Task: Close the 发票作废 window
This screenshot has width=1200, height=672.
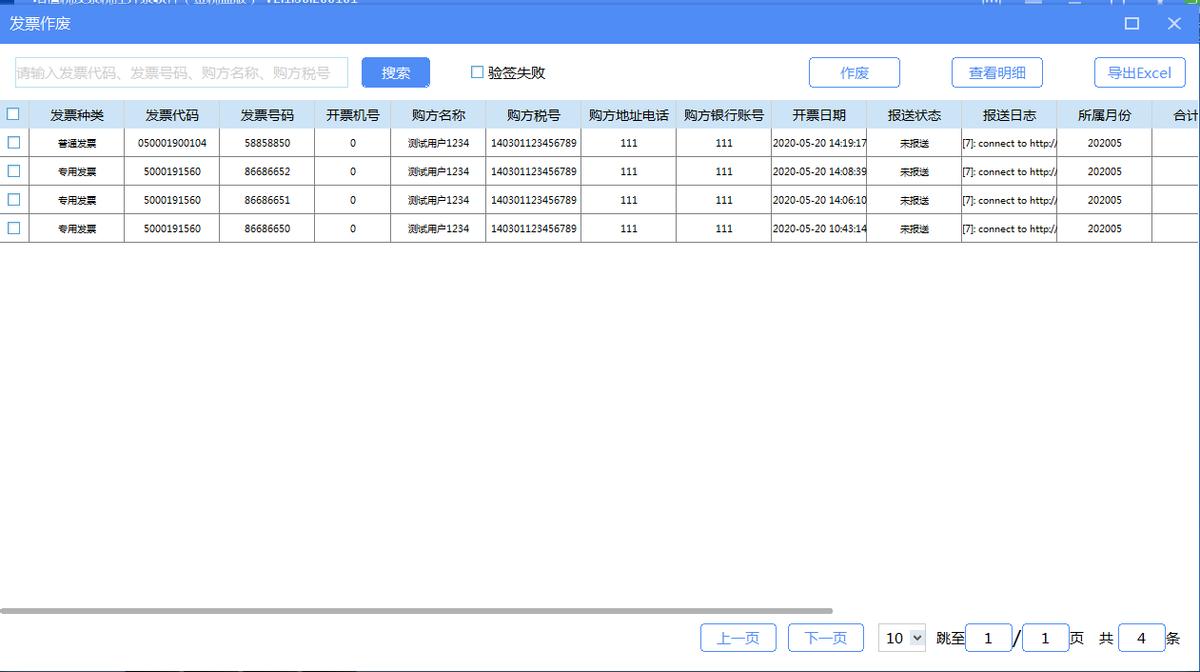Action: point(1175,23)
